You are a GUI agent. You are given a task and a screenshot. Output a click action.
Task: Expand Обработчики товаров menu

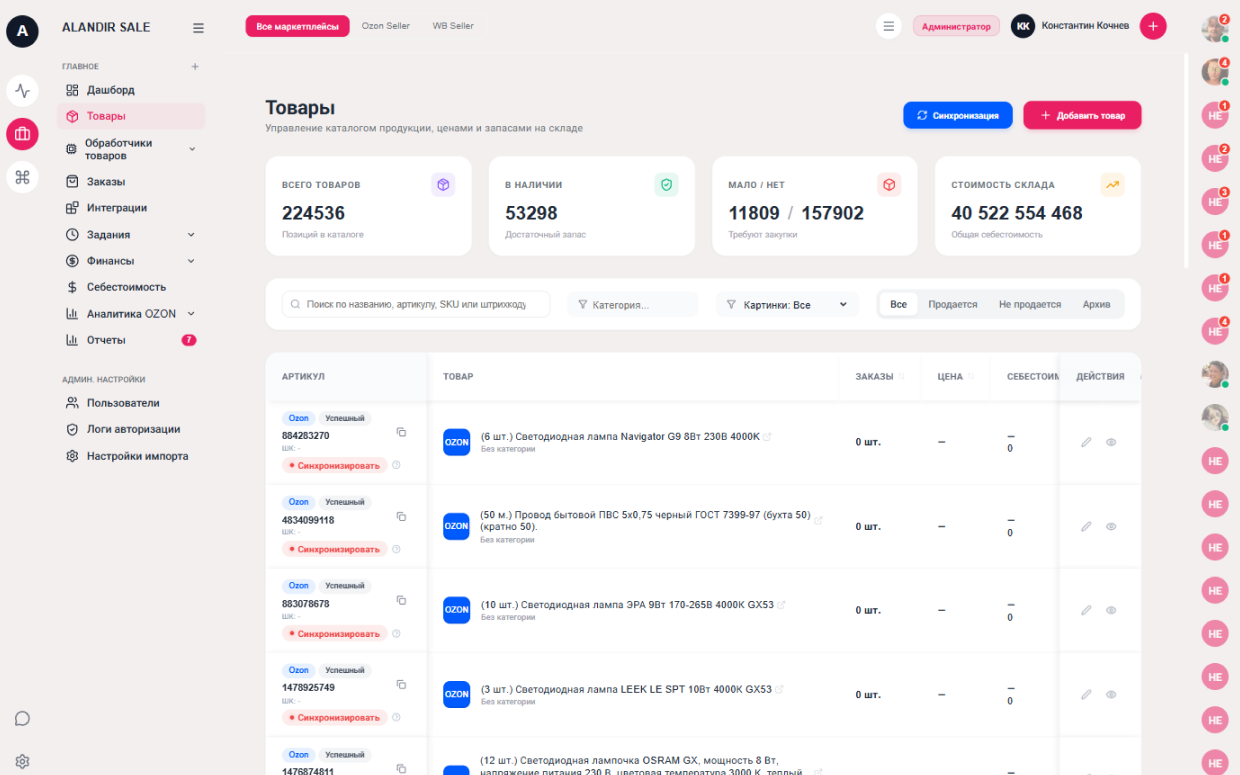point(131,149)
